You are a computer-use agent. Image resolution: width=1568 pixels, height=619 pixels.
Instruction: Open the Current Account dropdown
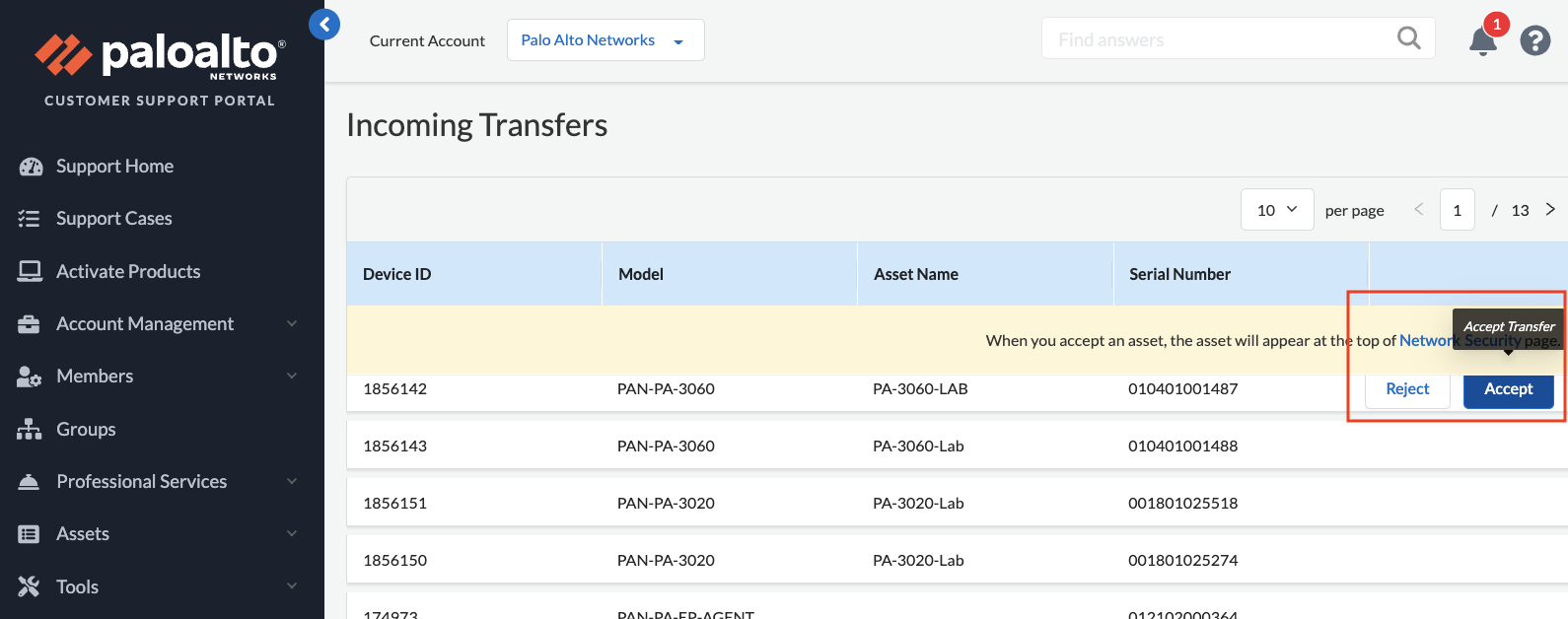coord(606,40)
